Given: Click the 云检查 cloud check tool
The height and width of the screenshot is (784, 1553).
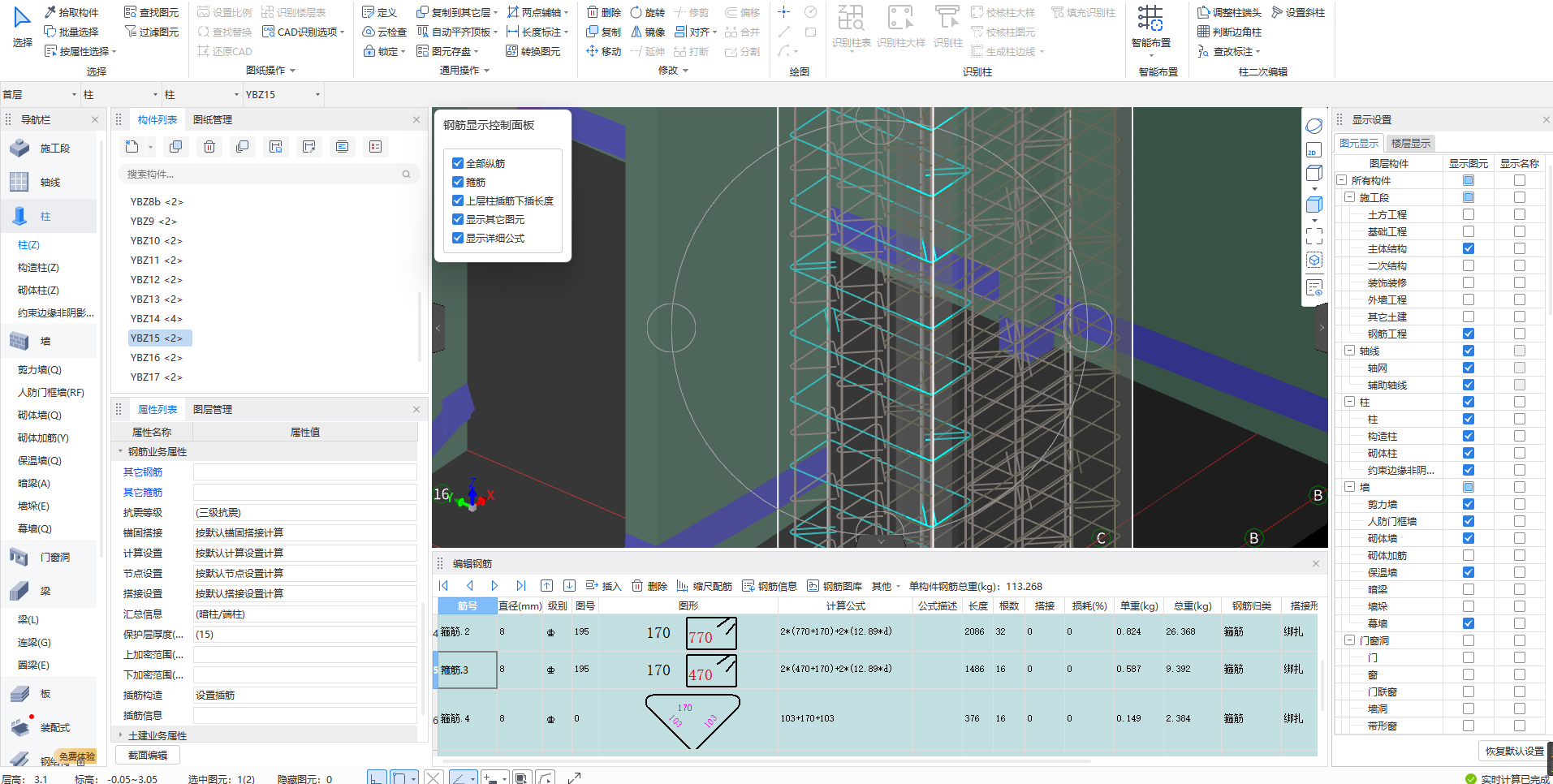Looking at the screenshot, I should (x=385, y=32).
